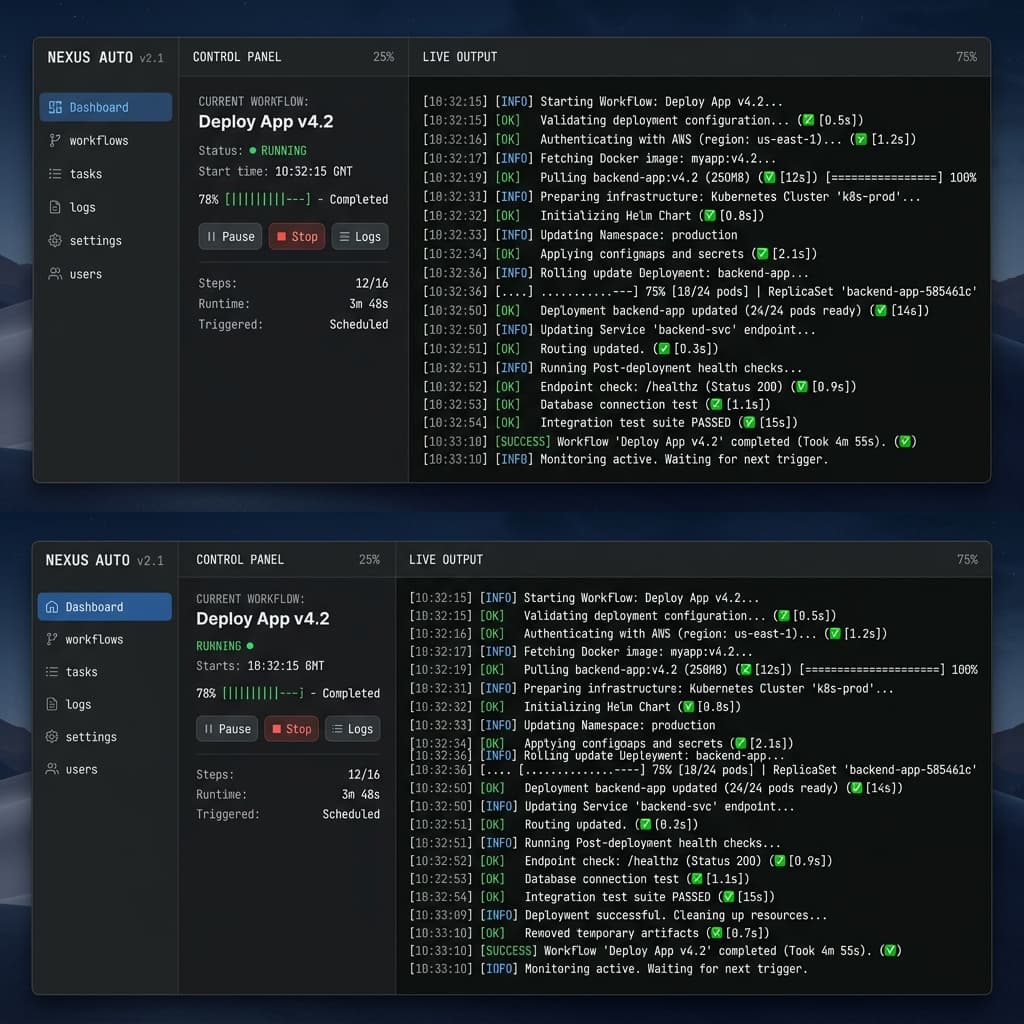Click 'LIVE OUTPUT' header in upper window
Image resolution: width=1024 pixels, height=1024 pixels.
pyautogui.click(x=460, y=57)
